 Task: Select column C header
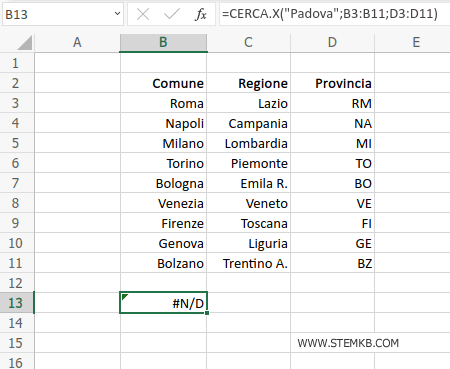[249, 43]
